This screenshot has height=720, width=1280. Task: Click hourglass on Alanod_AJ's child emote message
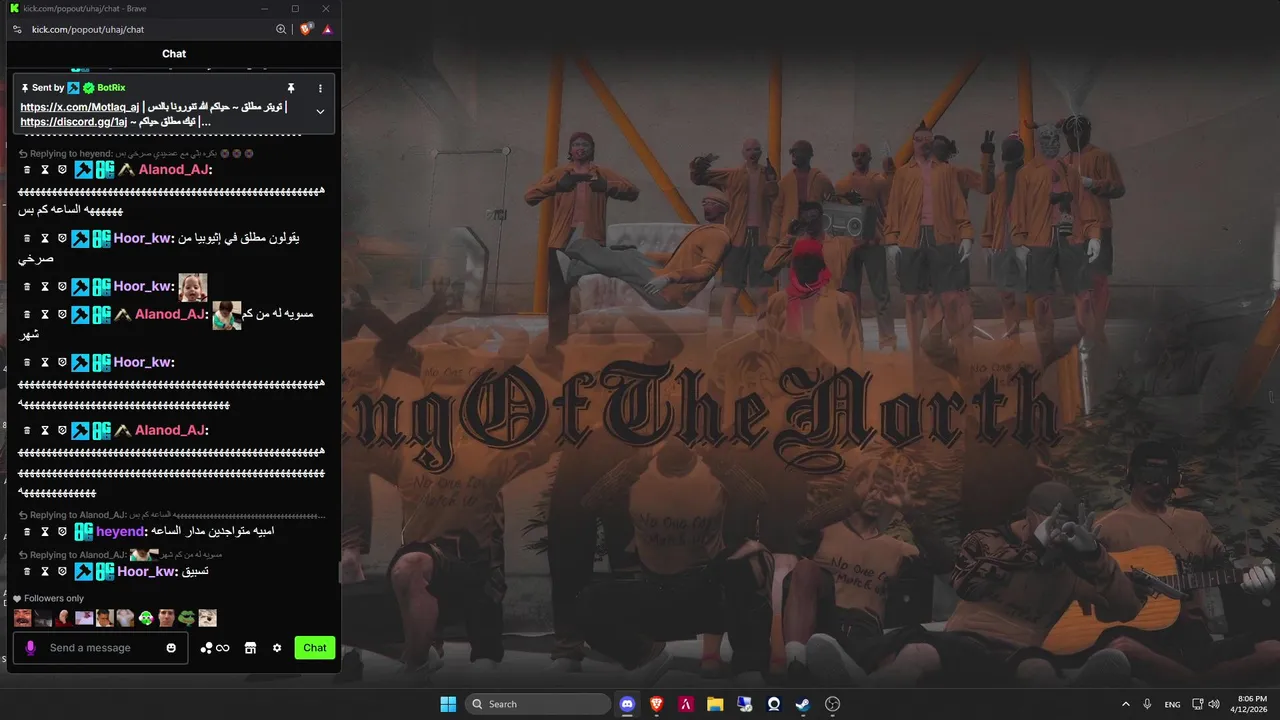tap(45, 315)
